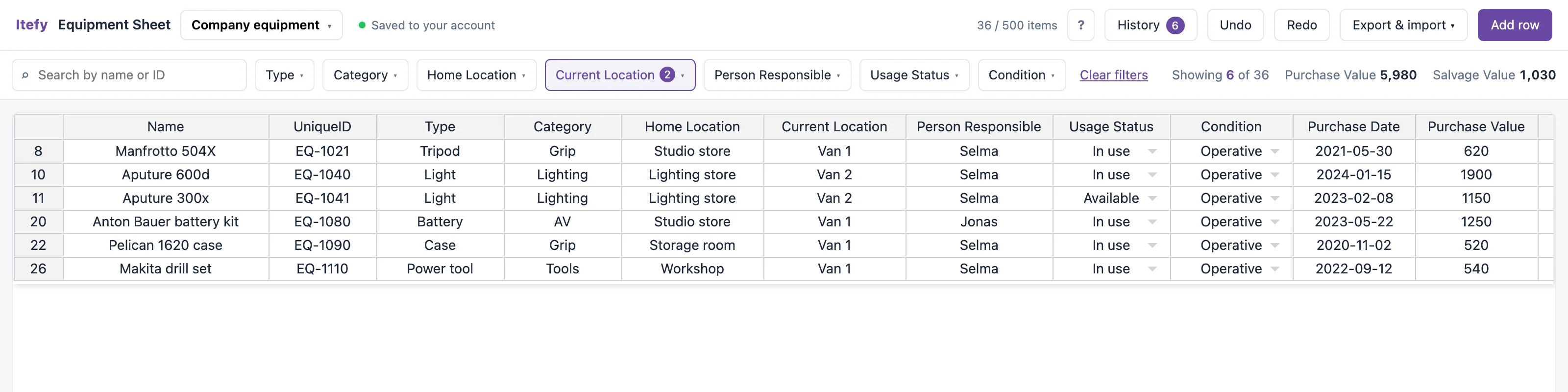
Task: Open the Home Location filter dropdown
Action: [476, 75]
